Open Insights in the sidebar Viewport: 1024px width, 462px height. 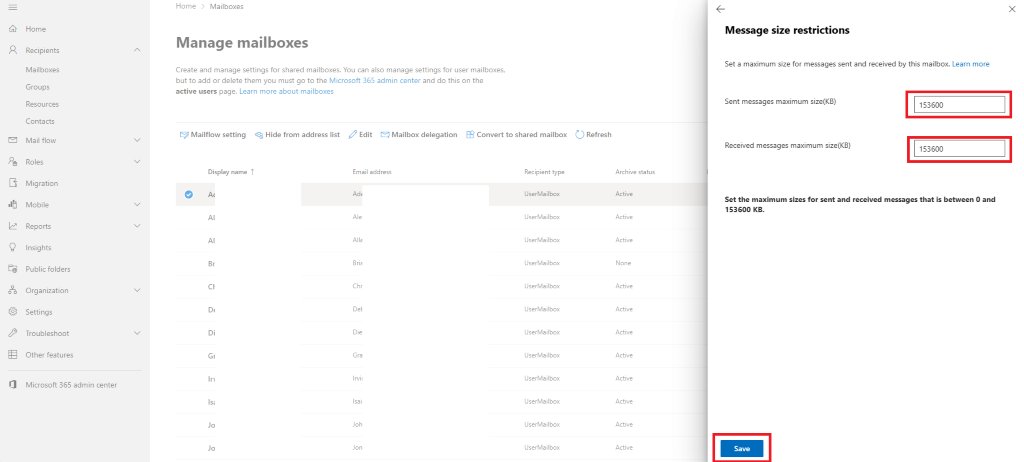(39, 248)
